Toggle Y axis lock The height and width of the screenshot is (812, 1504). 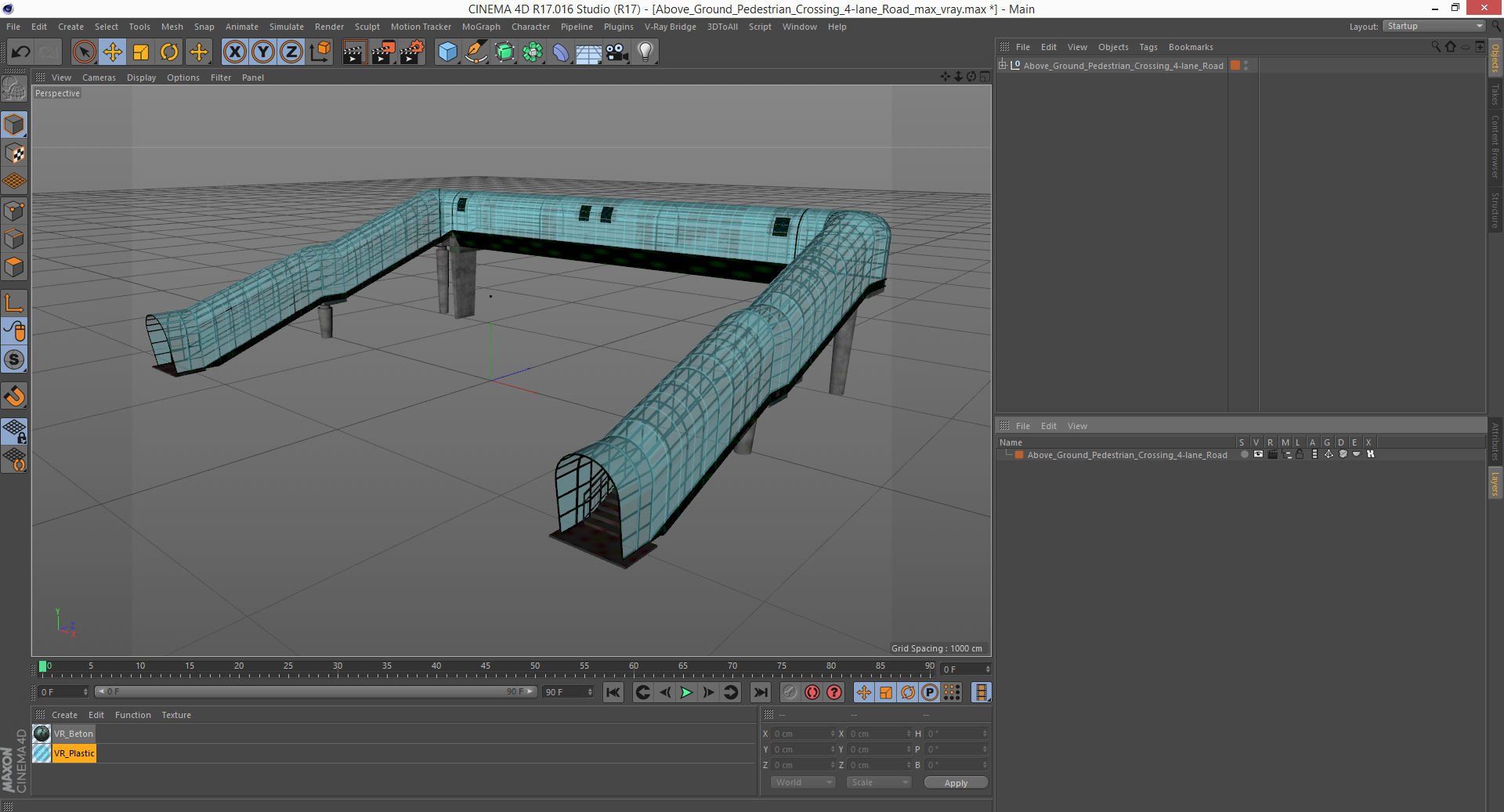click(x=263, y=52)
